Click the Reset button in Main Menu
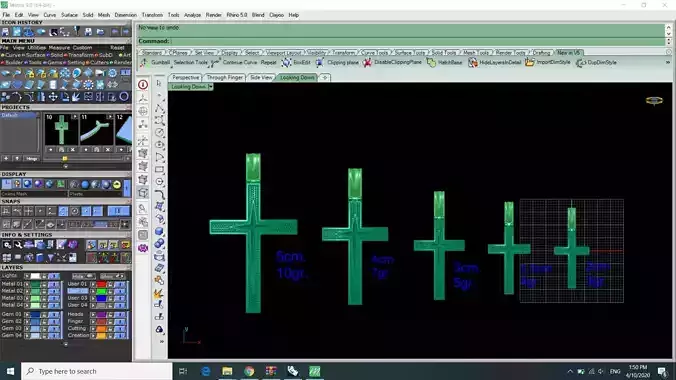 [x=117, y=47]
